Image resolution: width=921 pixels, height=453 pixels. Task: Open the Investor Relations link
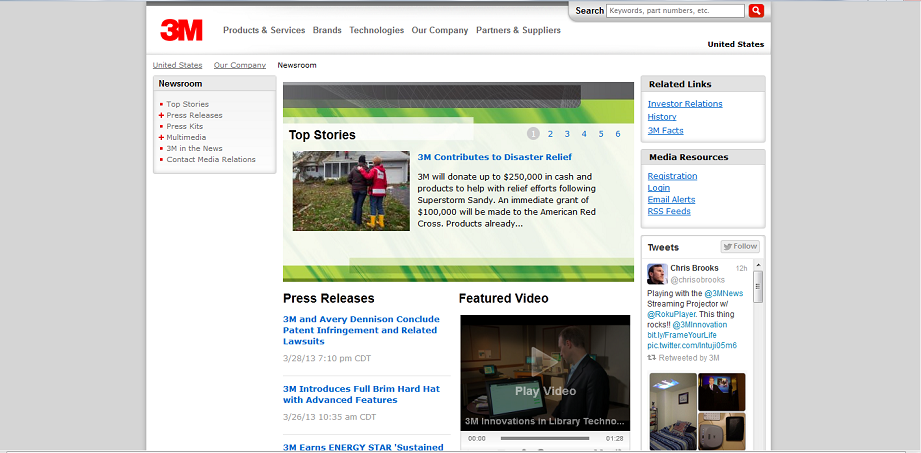[685, 104]
